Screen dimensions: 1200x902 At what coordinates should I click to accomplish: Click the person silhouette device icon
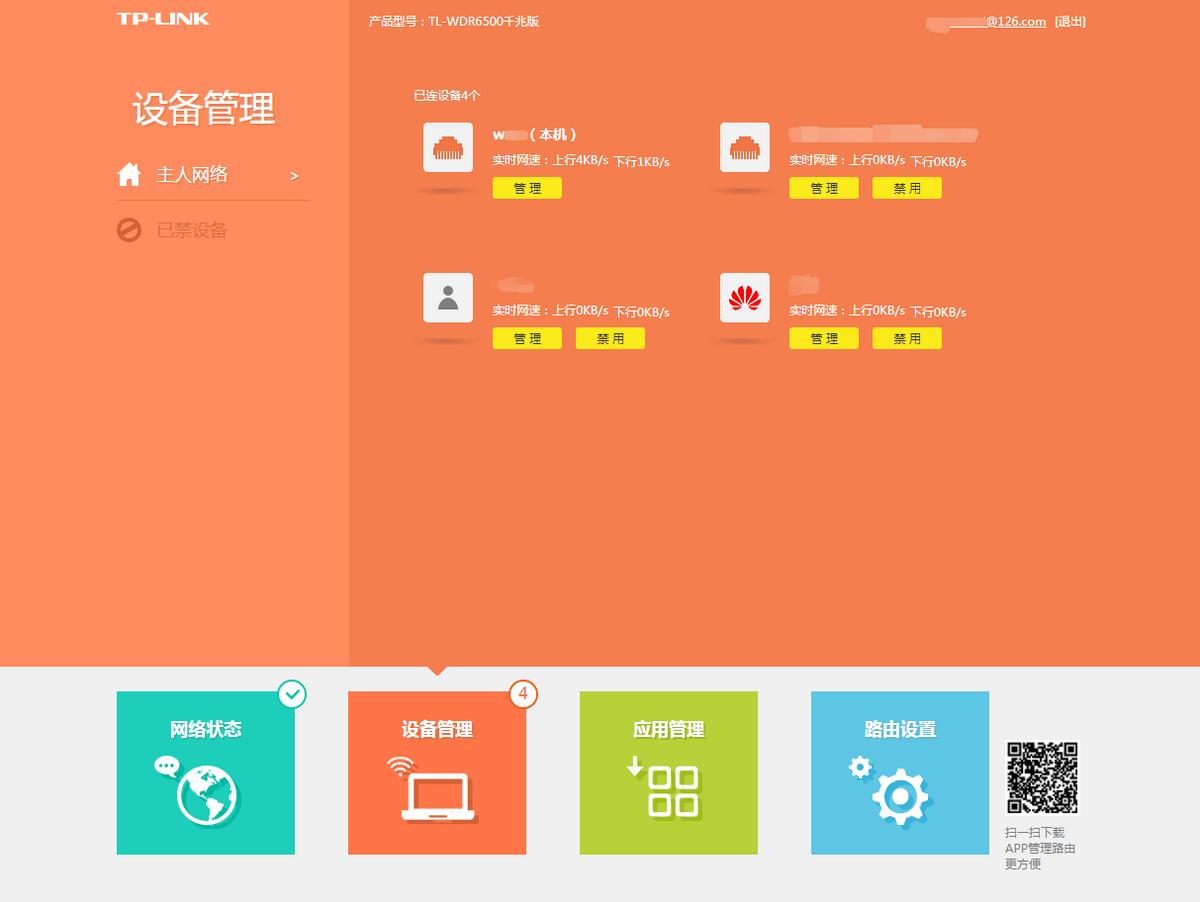pos(447,295)
